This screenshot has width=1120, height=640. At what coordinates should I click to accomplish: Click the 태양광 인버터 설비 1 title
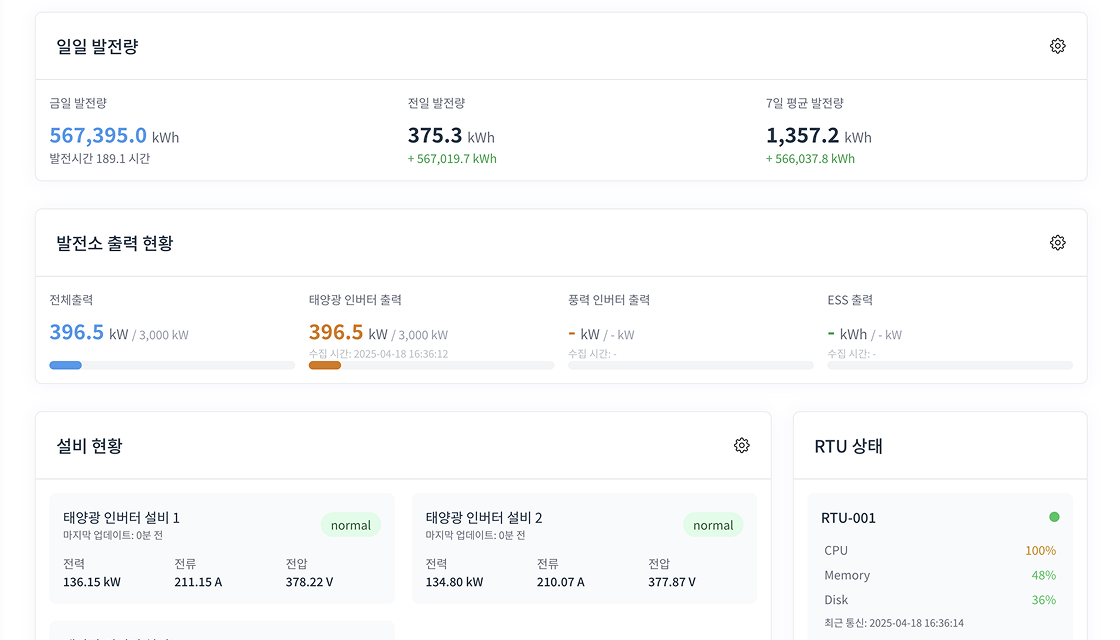[121, 518]
